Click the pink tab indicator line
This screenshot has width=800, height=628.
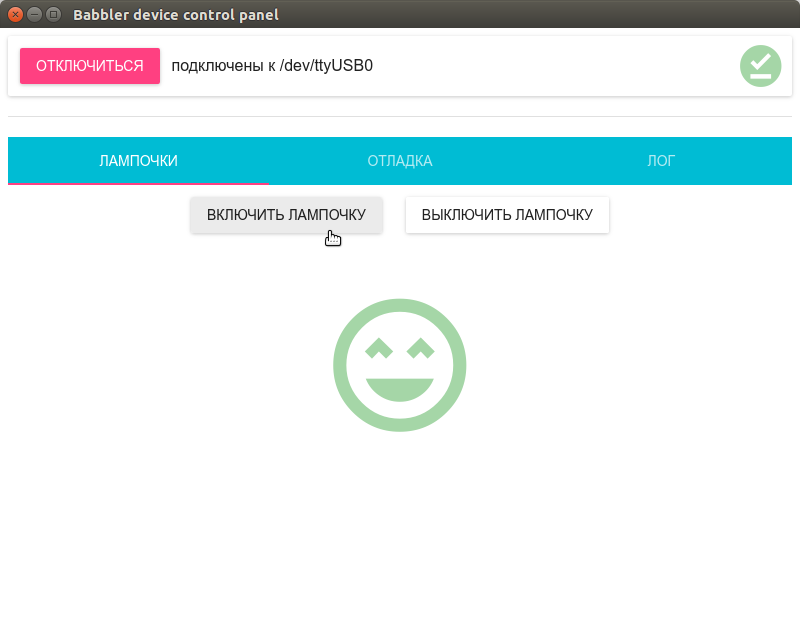coord(138,182)
